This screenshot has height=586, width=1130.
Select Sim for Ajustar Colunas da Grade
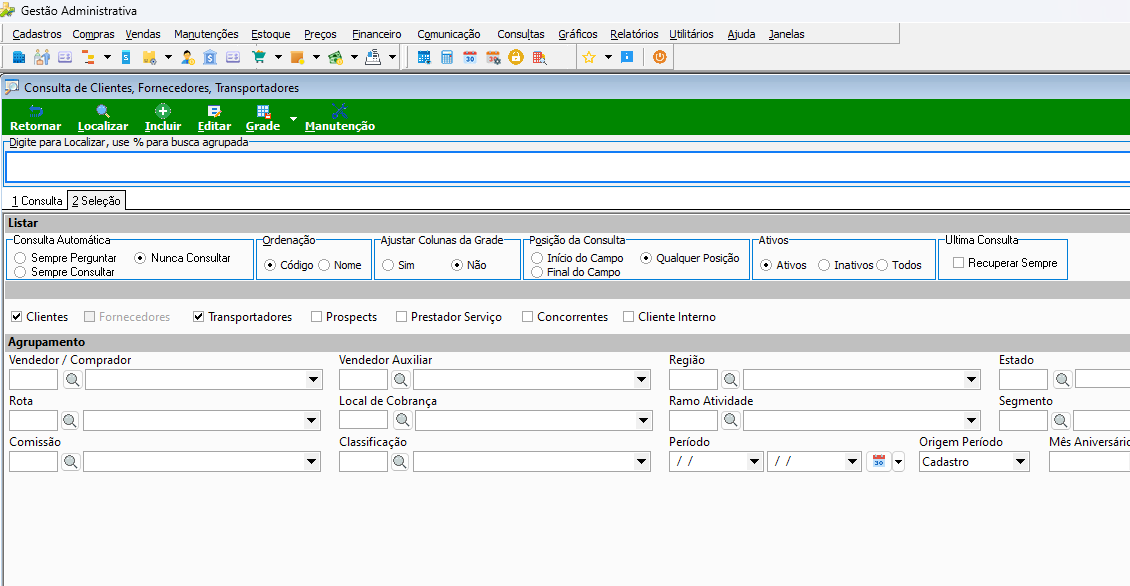coord(388,265)
